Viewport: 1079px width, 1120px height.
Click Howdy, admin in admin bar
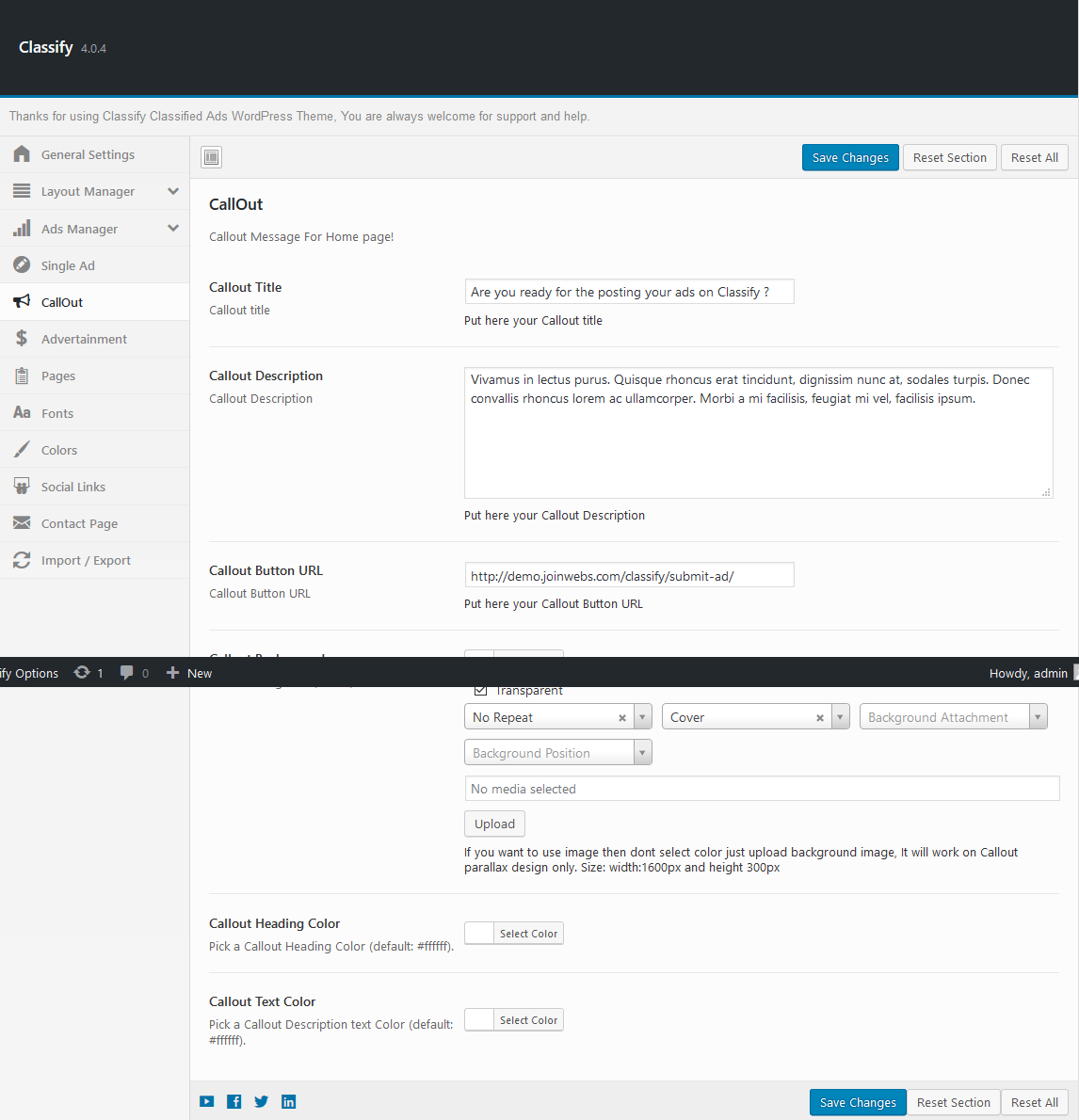point(1028,673)
